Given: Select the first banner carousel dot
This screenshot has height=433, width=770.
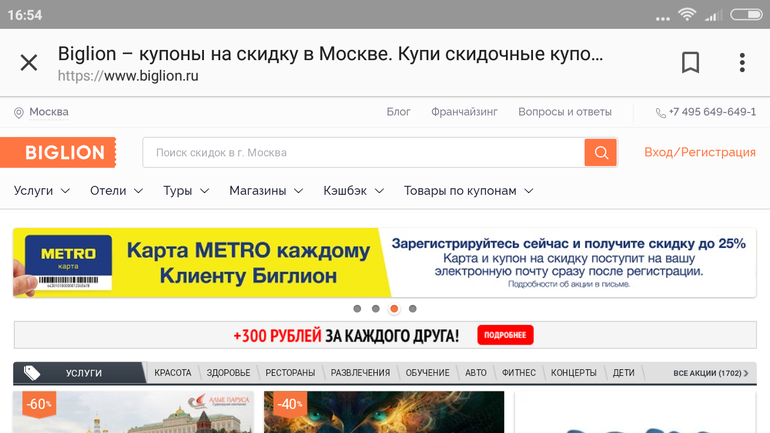Looking at the screenshot, I should click(357, 309).
